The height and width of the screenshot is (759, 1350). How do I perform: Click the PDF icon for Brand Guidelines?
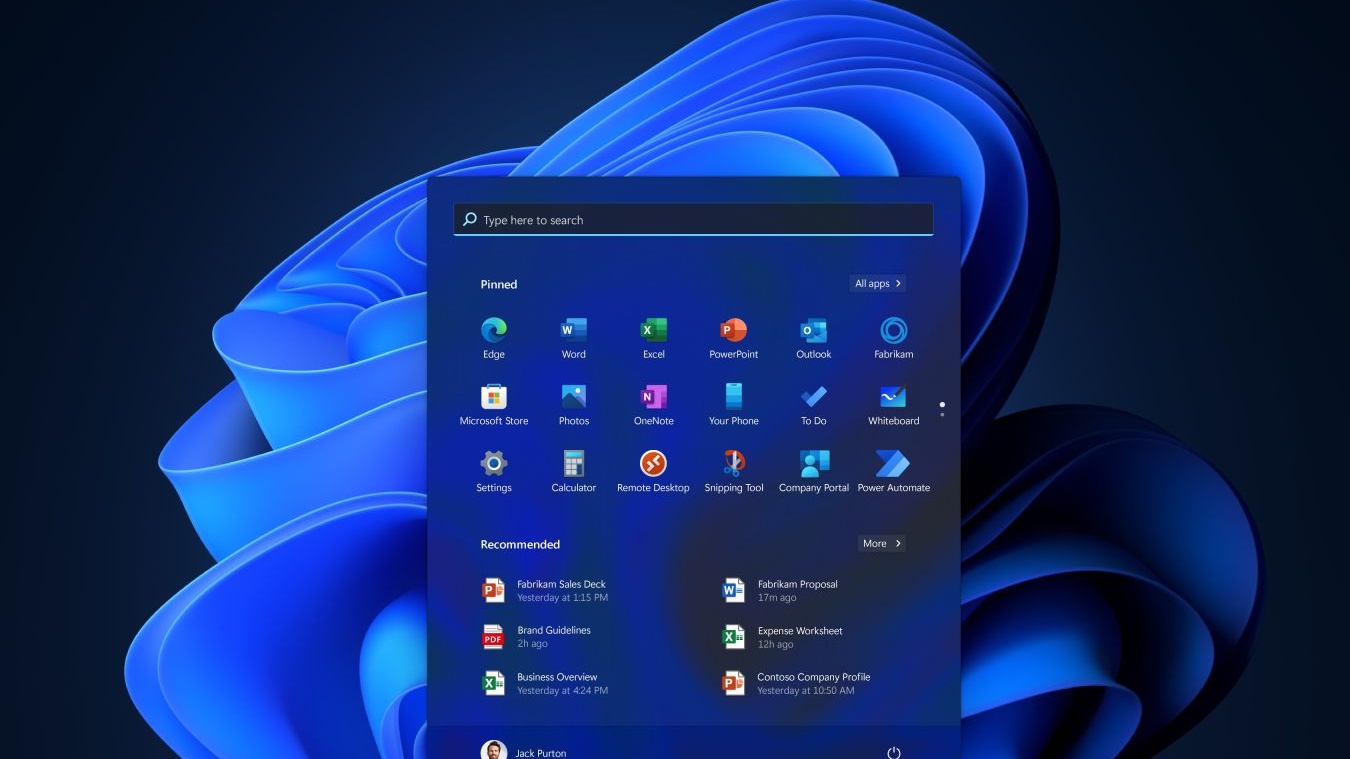493,637
